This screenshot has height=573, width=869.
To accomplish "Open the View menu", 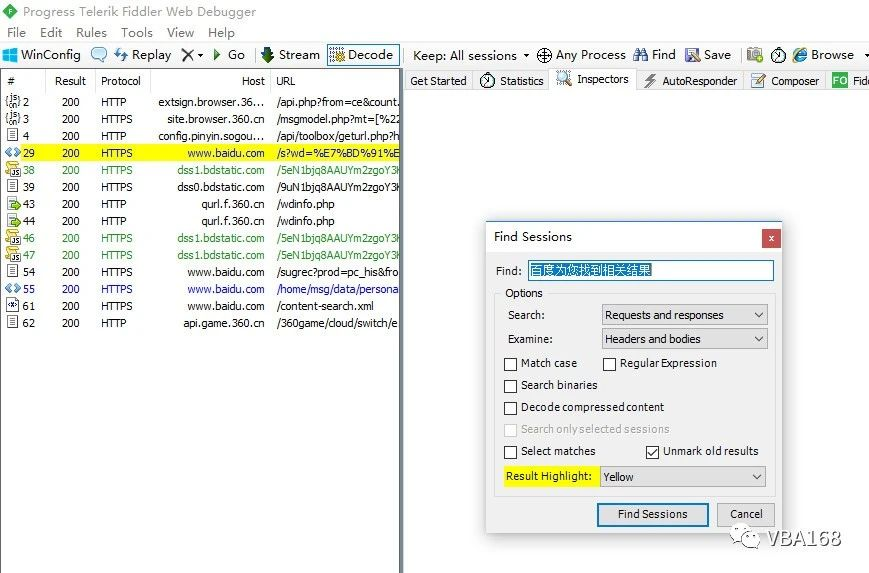I will 180,33.
